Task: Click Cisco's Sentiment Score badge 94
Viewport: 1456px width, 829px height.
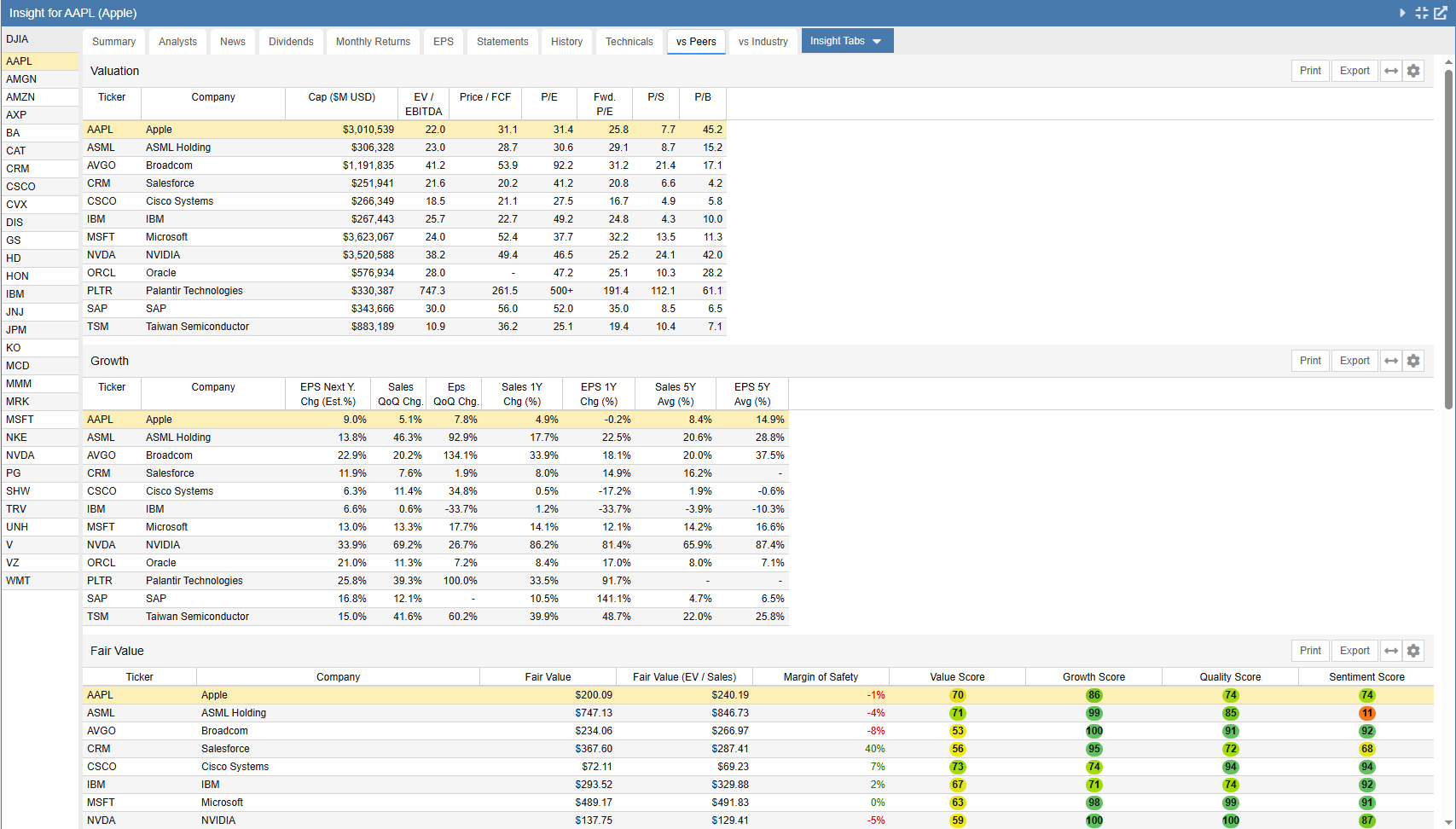Action: point(1367,767)
